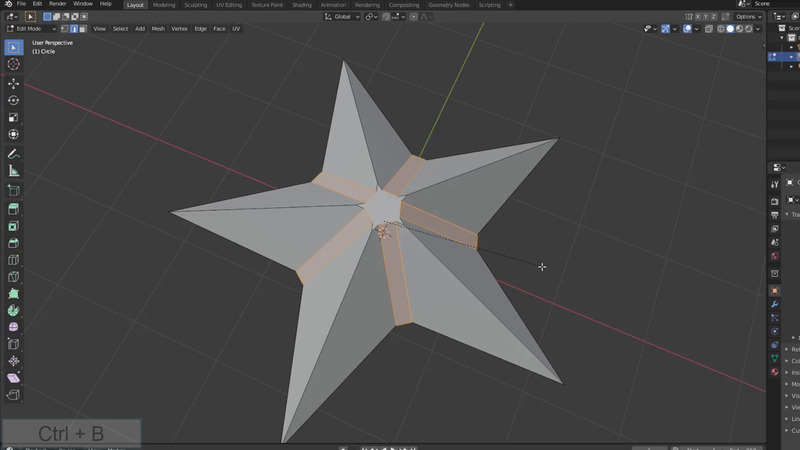Choose the Cursor tool
This screenshot has width=800, height=450.
tap(14, 64)
